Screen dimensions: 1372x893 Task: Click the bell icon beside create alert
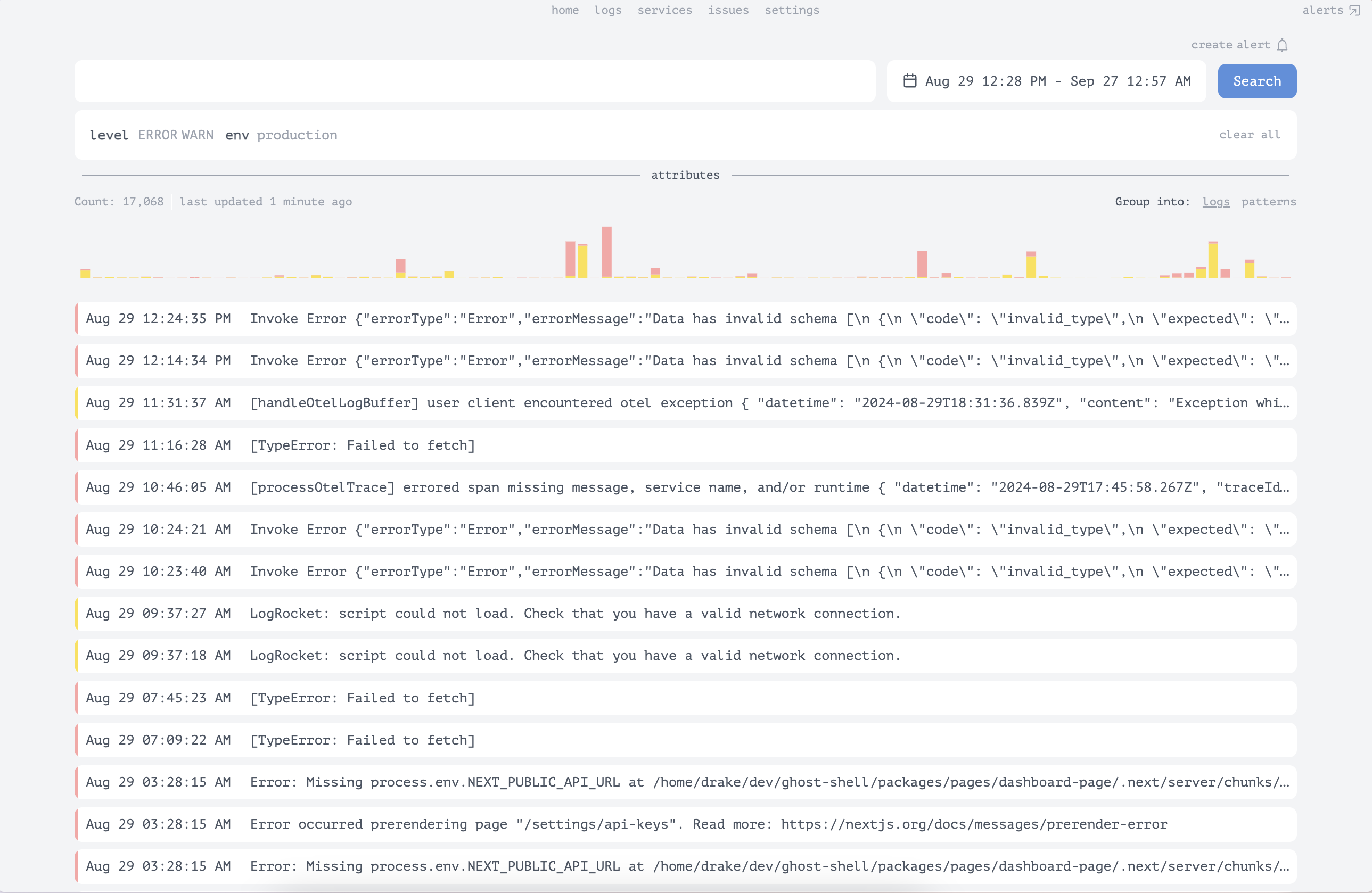pos(1282,45)
